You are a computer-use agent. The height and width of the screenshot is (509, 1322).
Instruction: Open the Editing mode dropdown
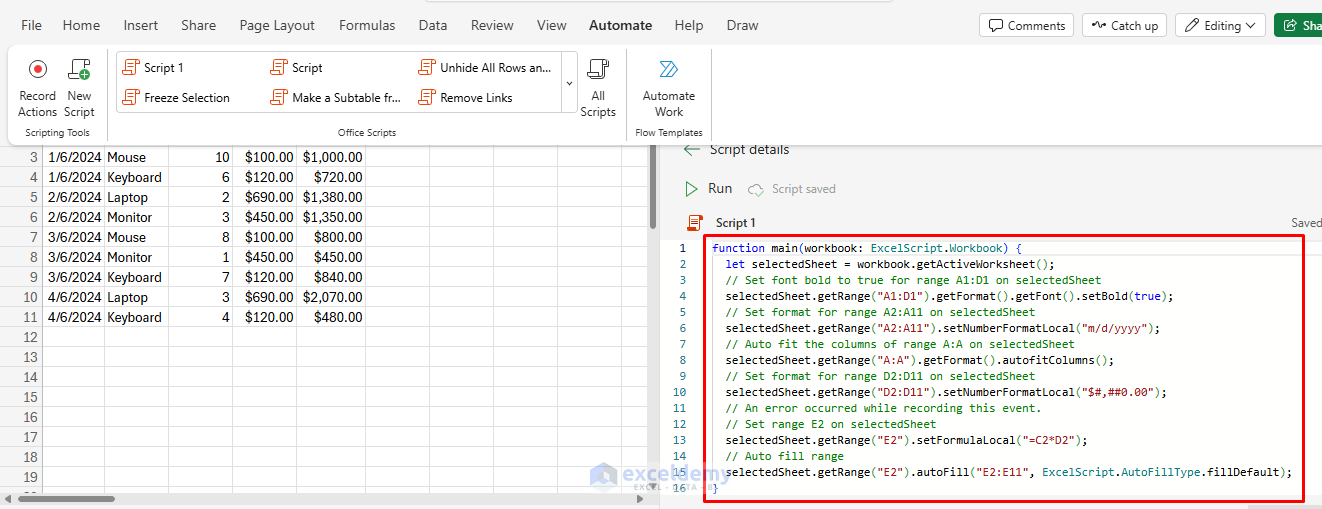coord(1220,26)
